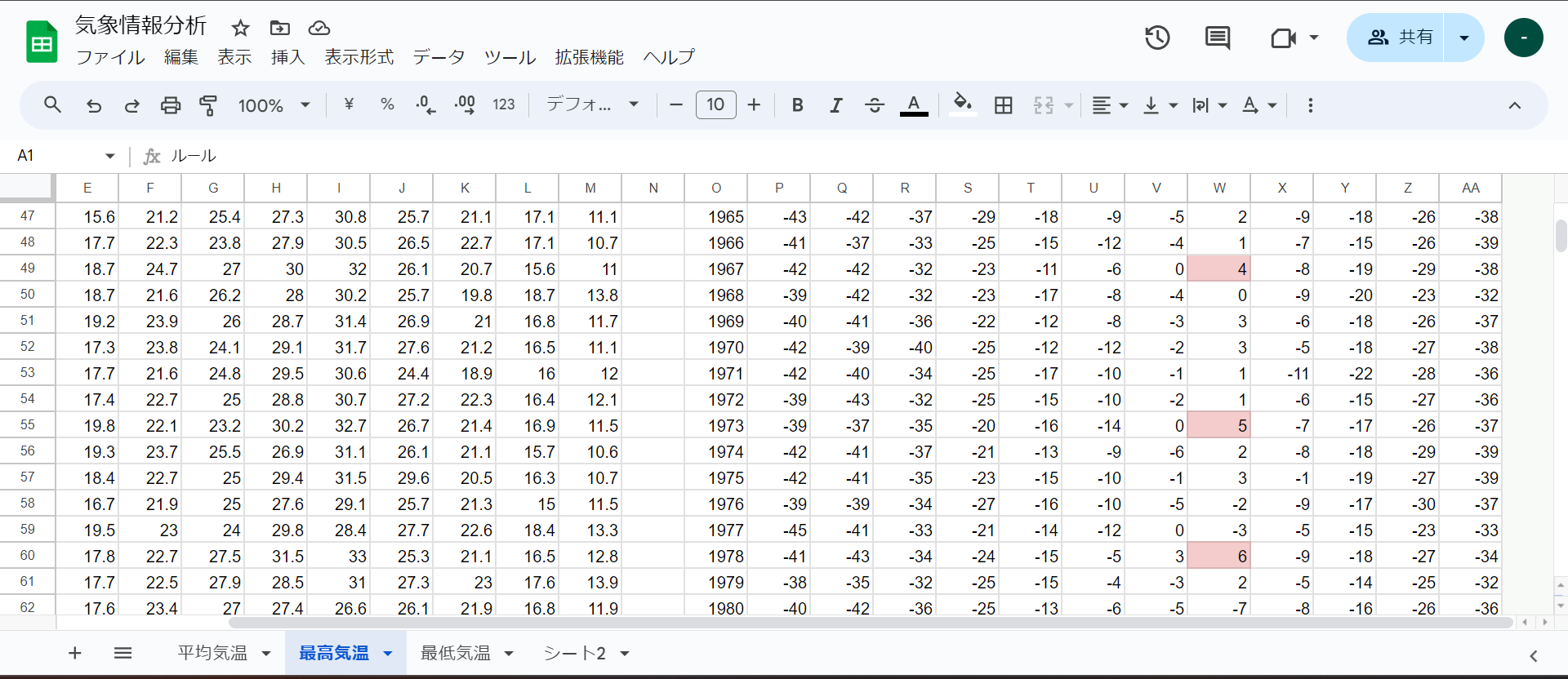Switch to the 平均気温 sheet tab

[x=212, y=653]
